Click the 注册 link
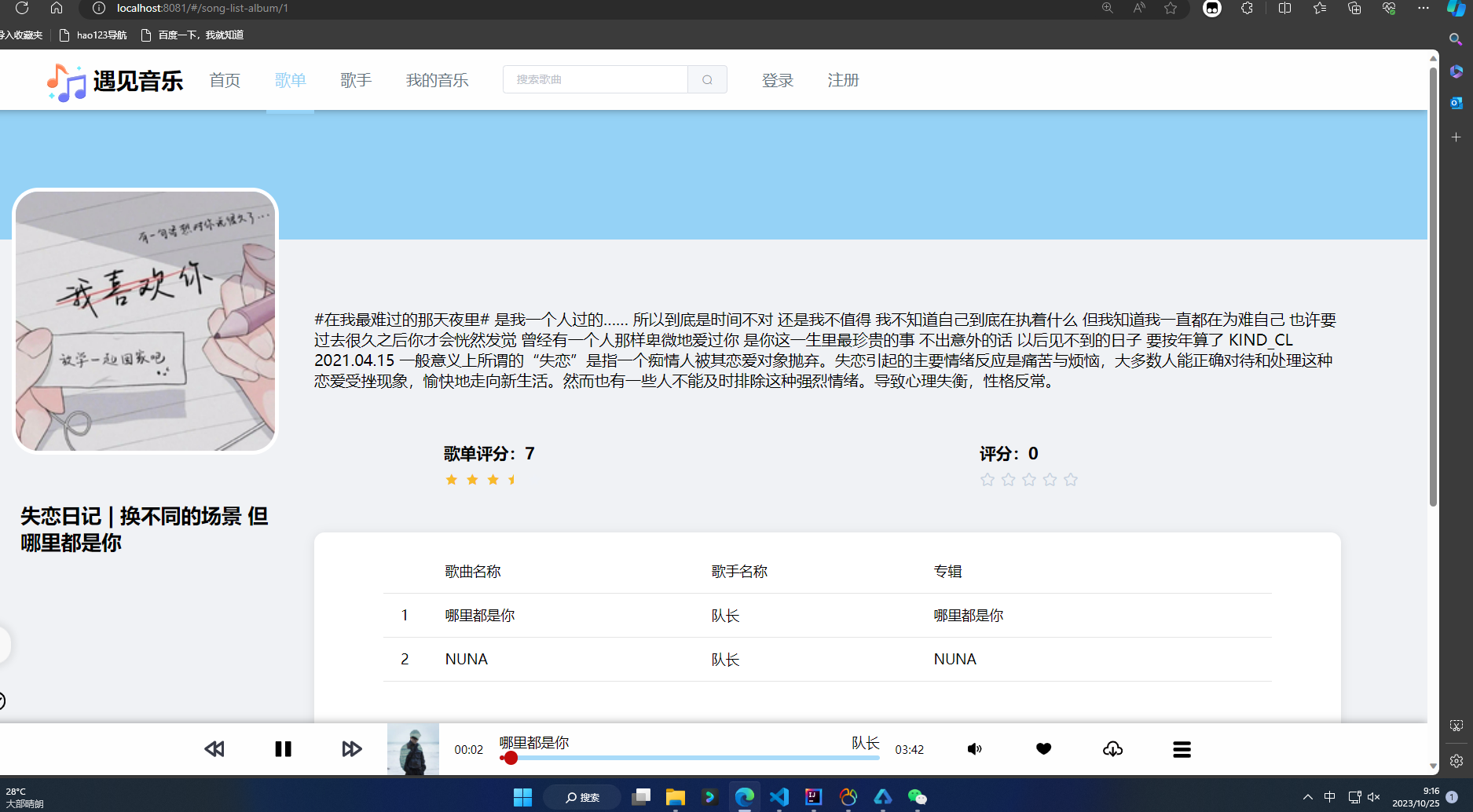This screenshot has width=1473, height=812. (x=843, y=80)
